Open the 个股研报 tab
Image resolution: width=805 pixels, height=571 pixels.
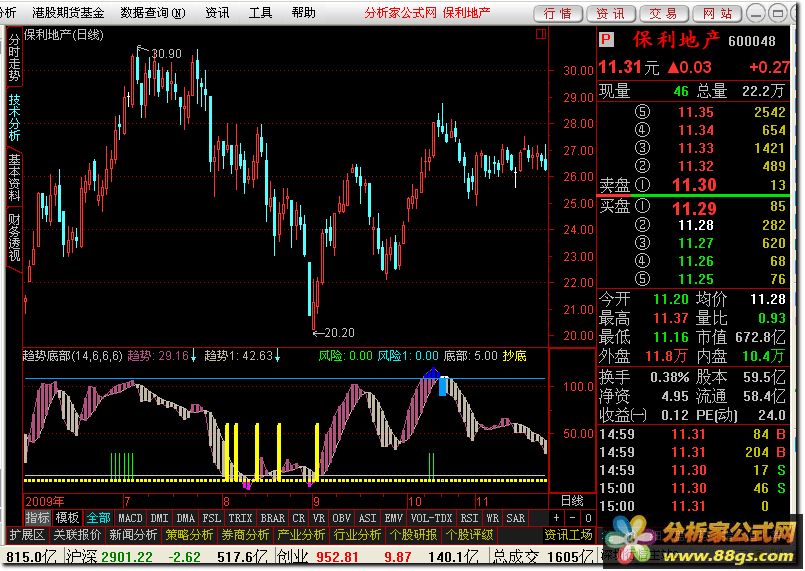tap(413, 535)
